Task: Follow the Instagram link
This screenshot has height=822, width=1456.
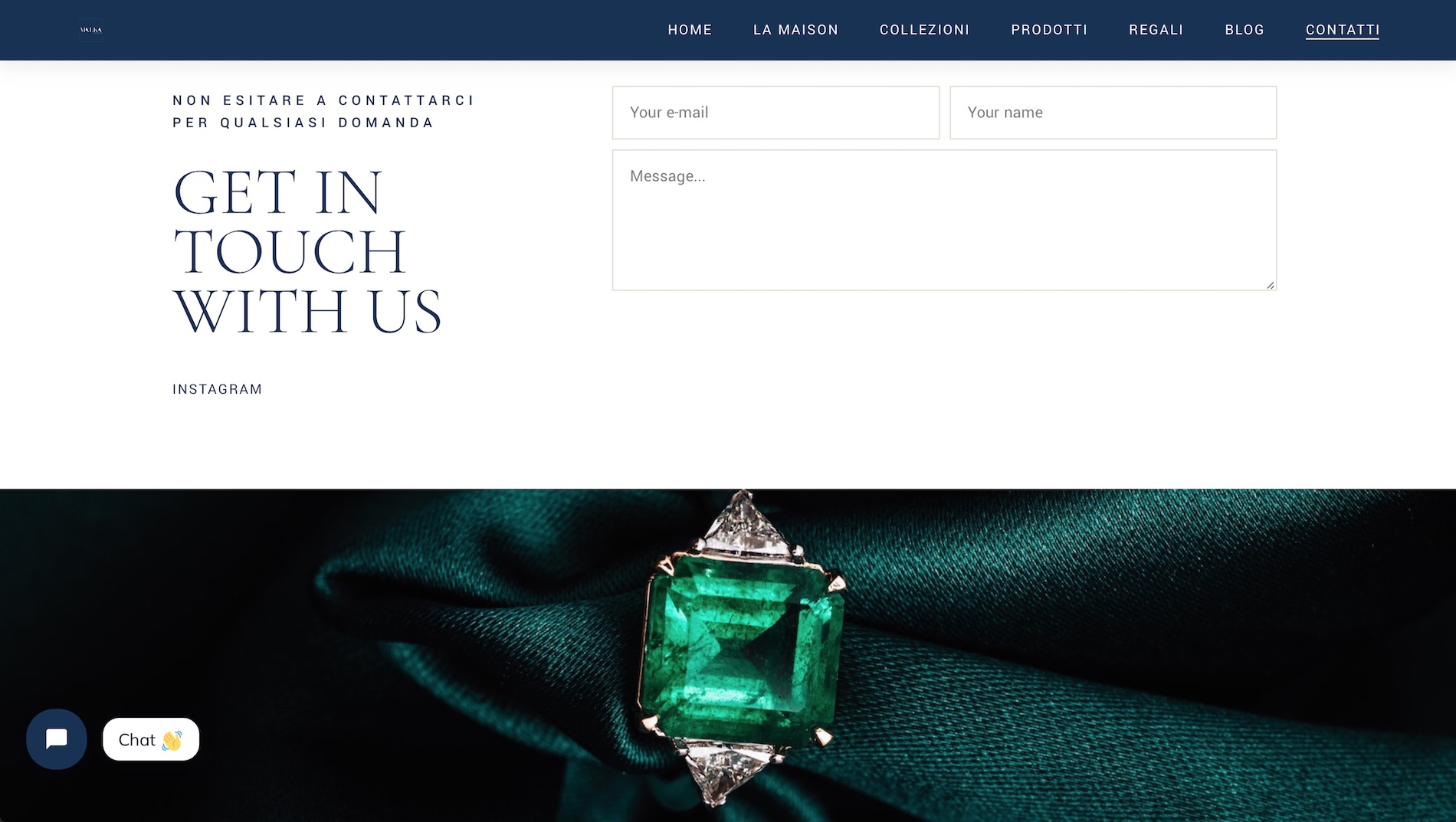Action: click(x=218, y=389)
